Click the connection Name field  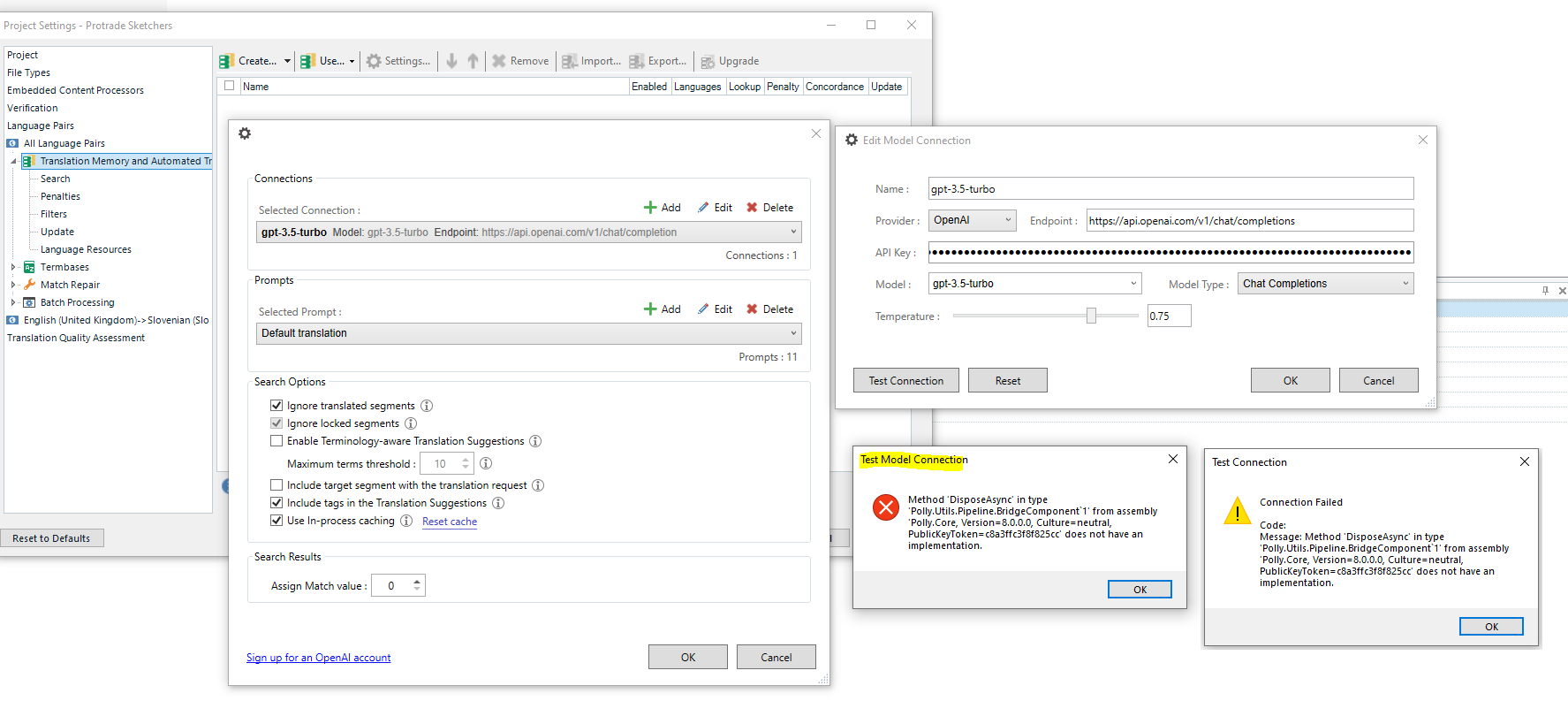[1170, 188]
